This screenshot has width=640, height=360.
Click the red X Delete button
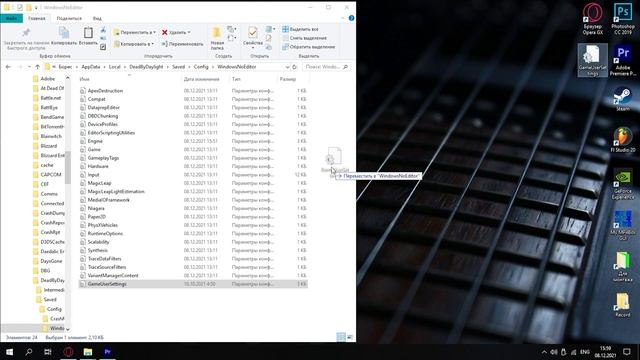click(176, 32)
